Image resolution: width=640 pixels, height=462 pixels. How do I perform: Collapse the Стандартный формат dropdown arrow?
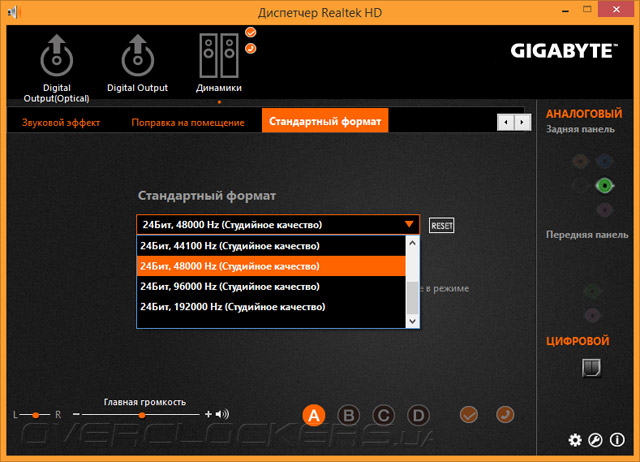[x=409, y=224]
